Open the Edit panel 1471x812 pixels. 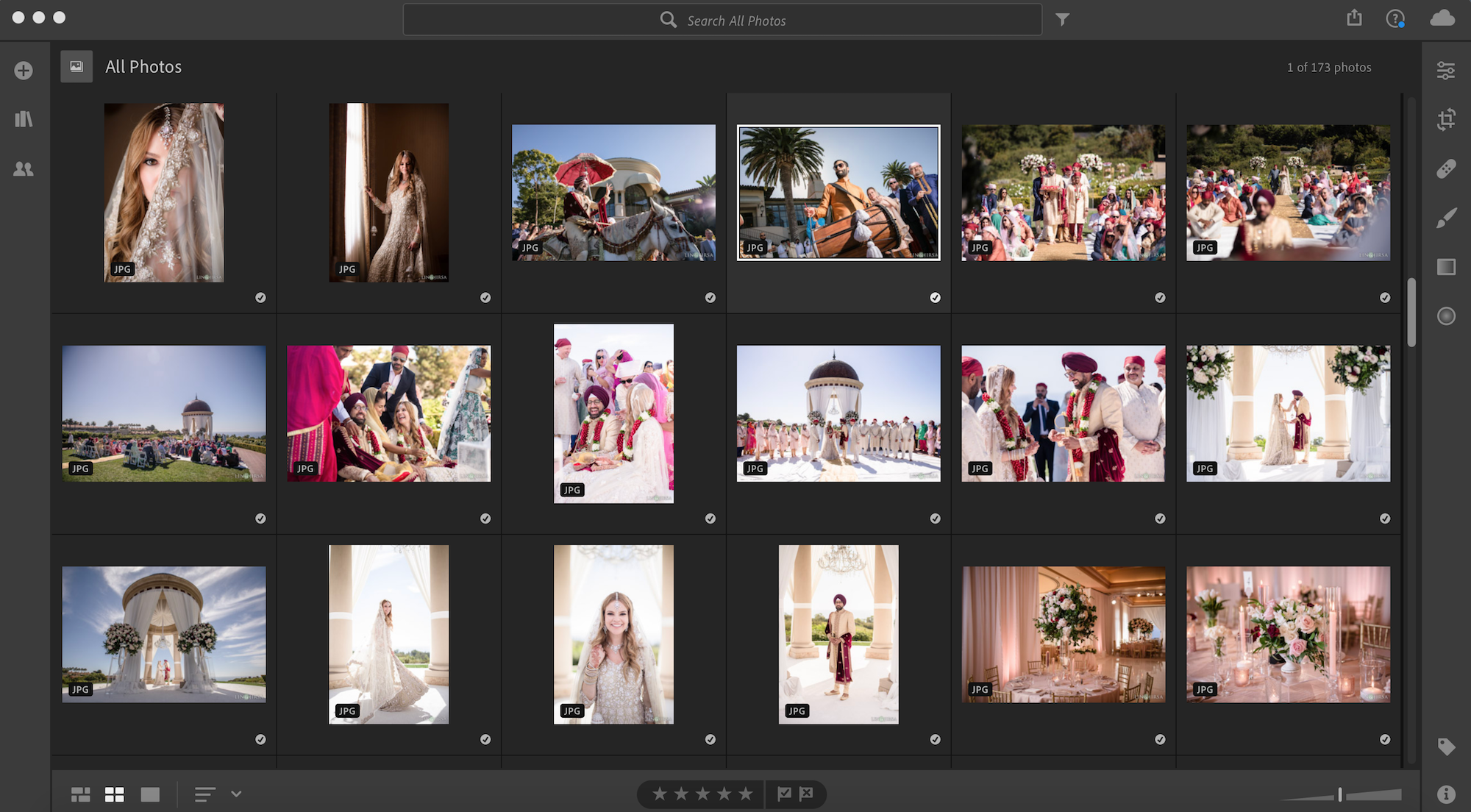click(1446, 70)
